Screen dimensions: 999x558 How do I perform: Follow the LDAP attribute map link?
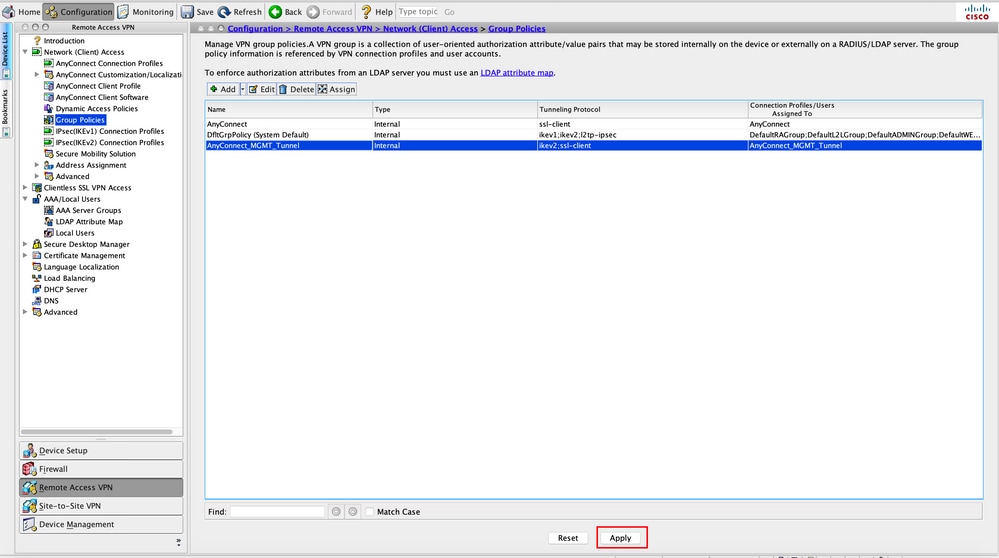pos(517,73)
